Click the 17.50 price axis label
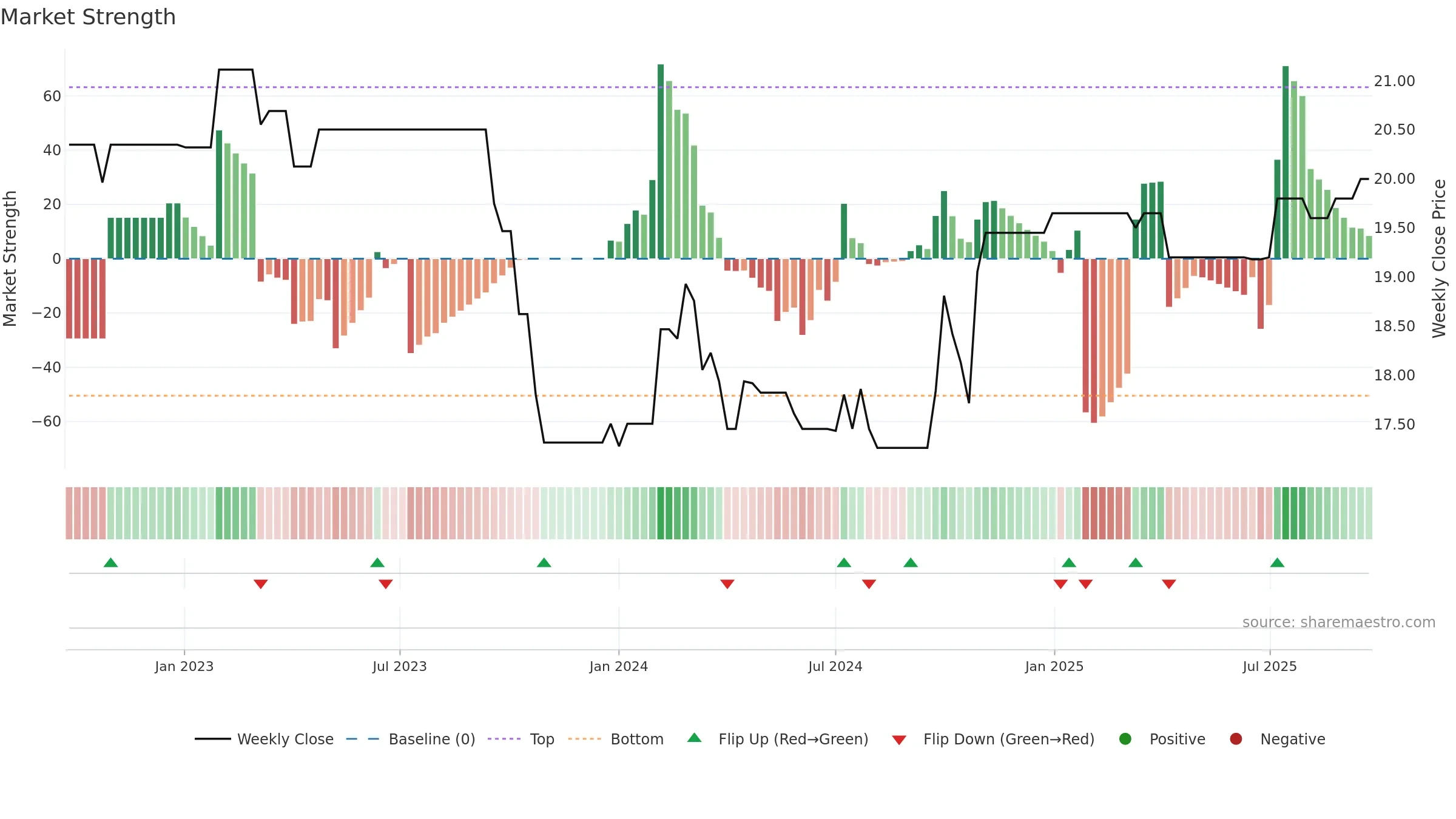The height and width of the screenshot is (819, 1456). [x=1394, y=424]
